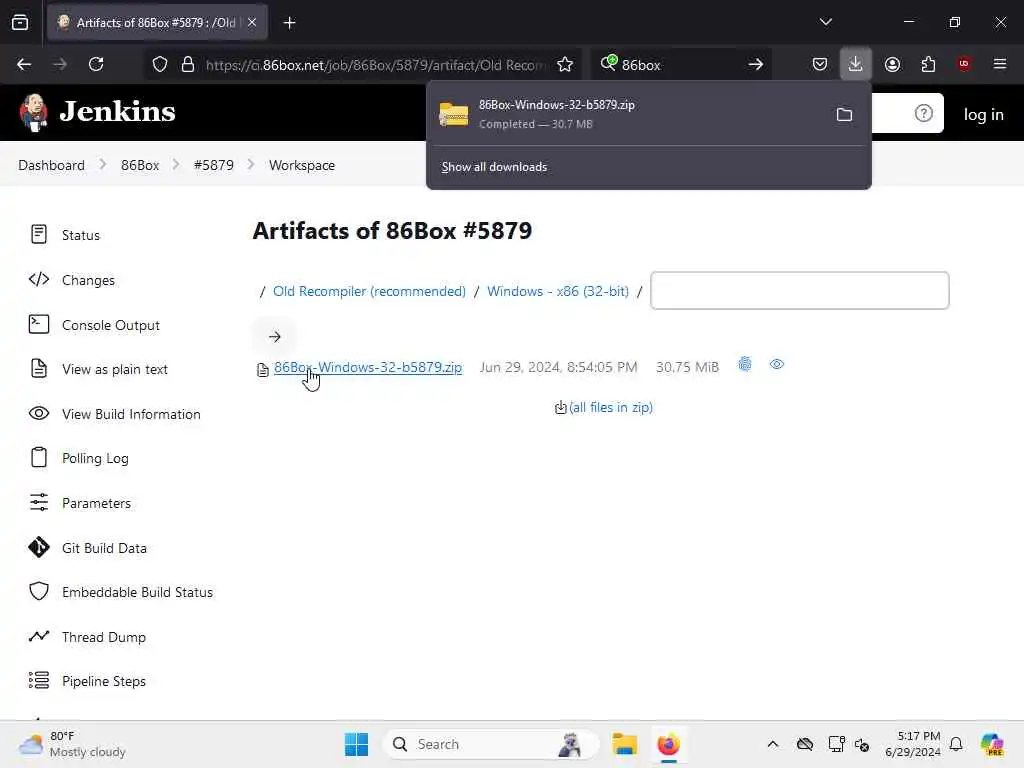
Task: Click the uBlock Origin extension icon
Action: pos(964,64)
